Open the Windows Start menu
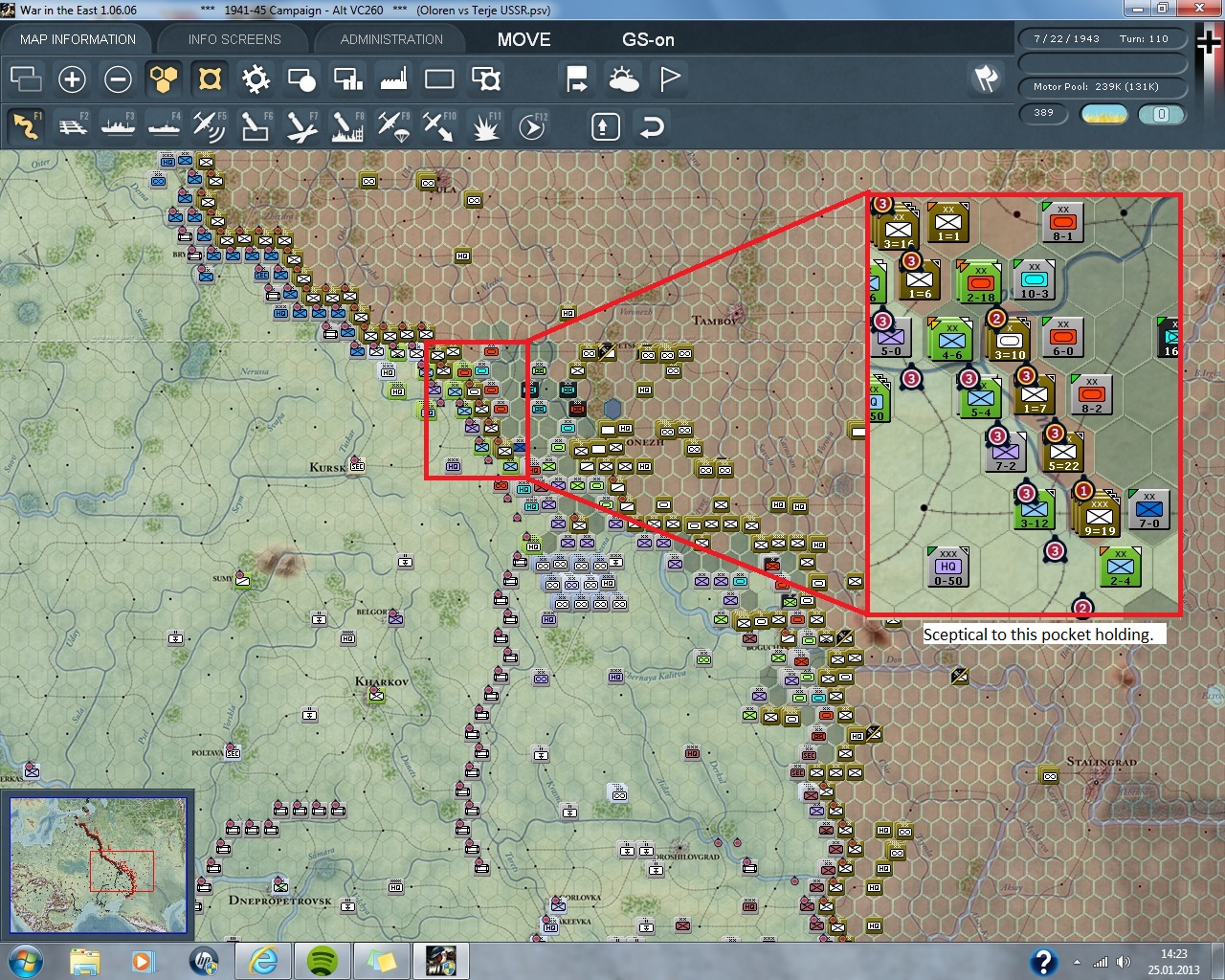The image size is (1225, 980). pos(24,961)
